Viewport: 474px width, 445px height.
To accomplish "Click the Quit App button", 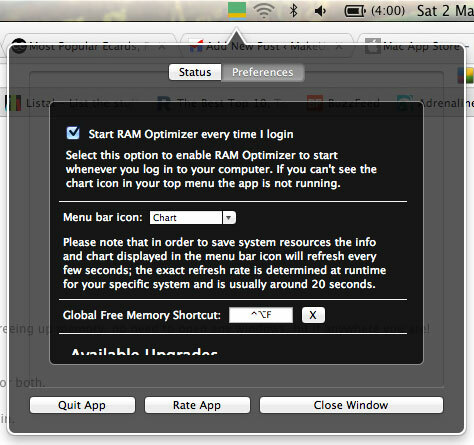I will pyautogui.click(x=82, y=405).
